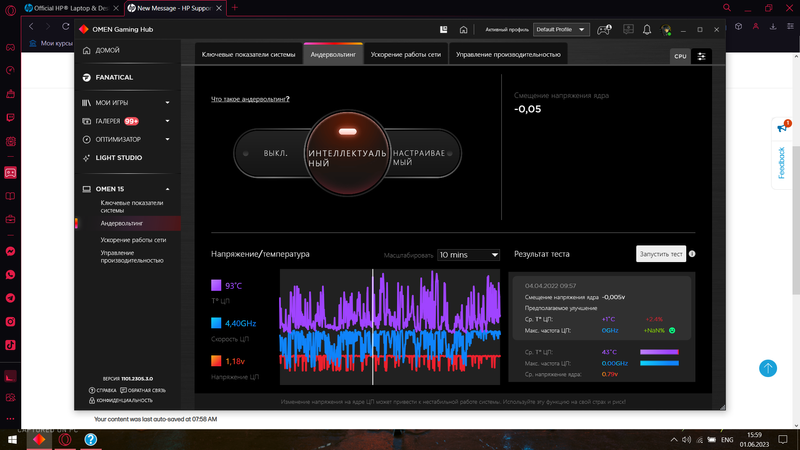Open Instagram in Opera GX sidebar
The height and width of the screenshot is (450, 800).
pos(10,321)
